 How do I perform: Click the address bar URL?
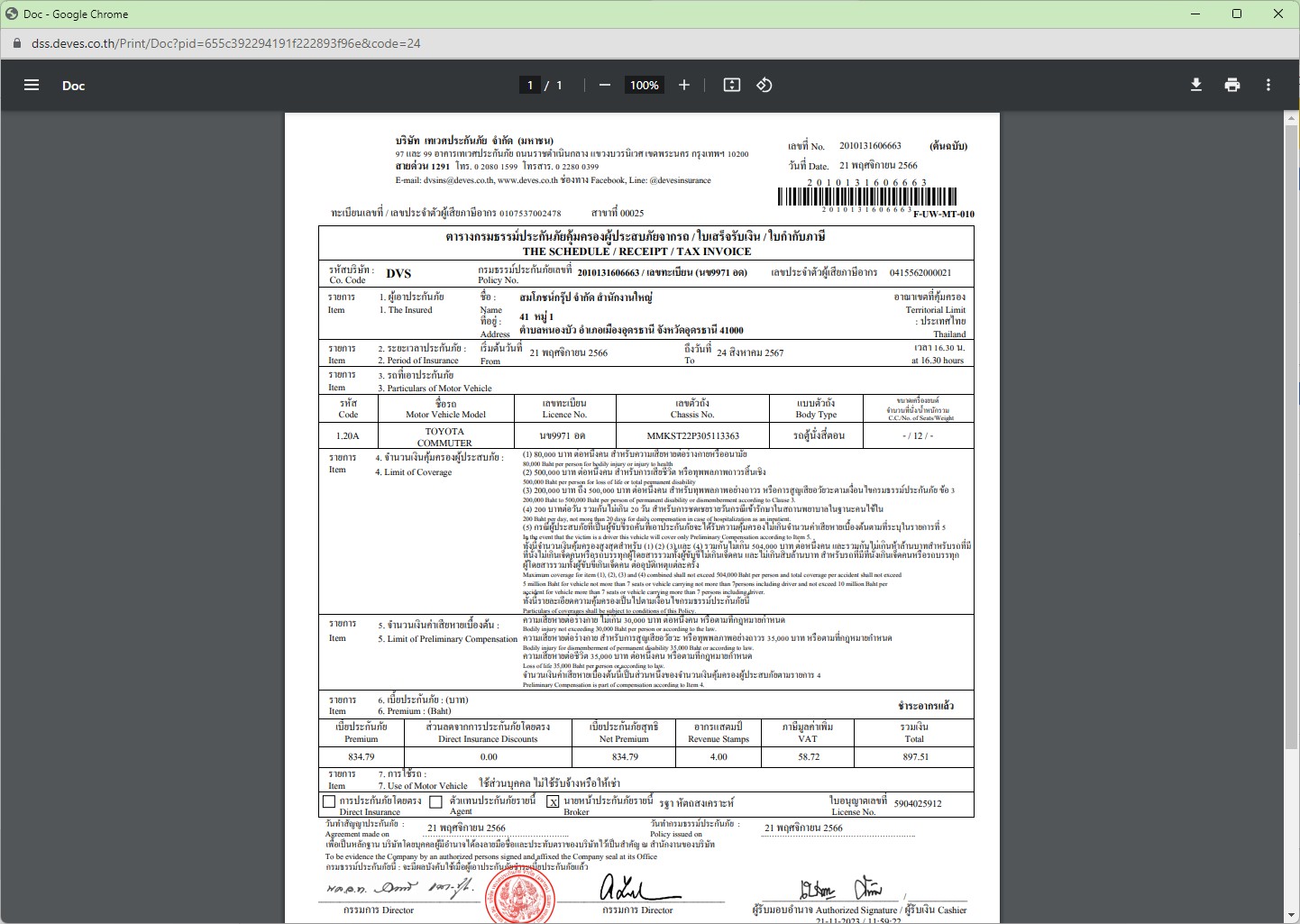point(226,43)
